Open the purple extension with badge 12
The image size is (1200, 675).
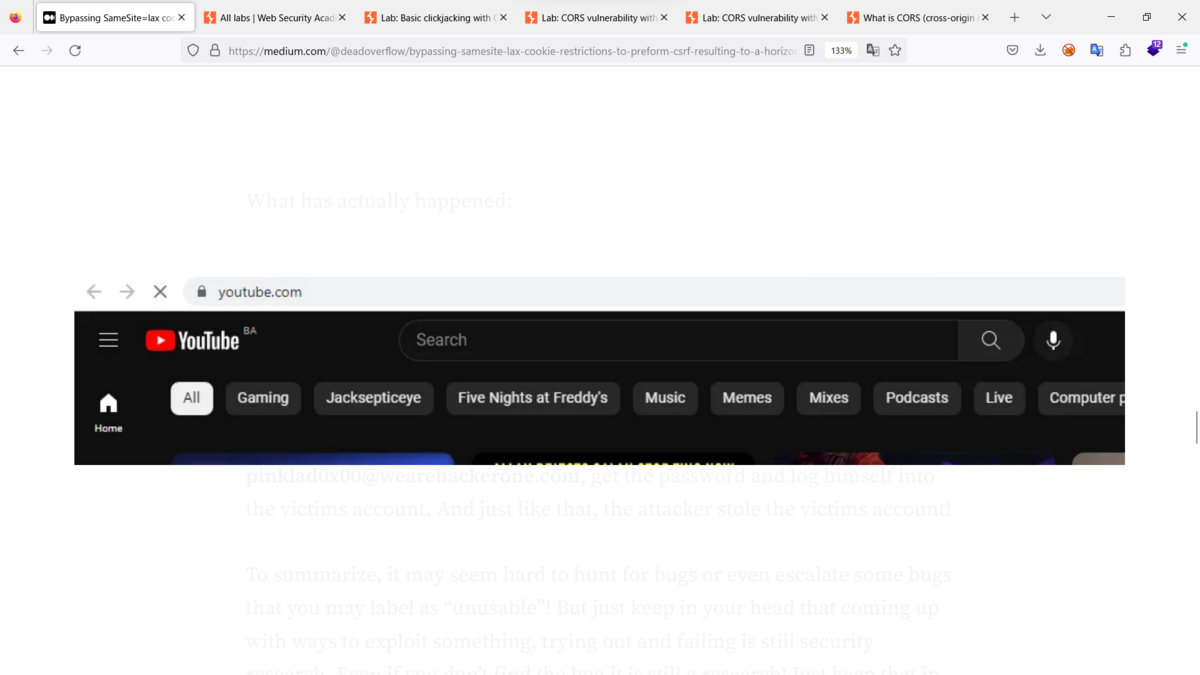click(1154, 49)
